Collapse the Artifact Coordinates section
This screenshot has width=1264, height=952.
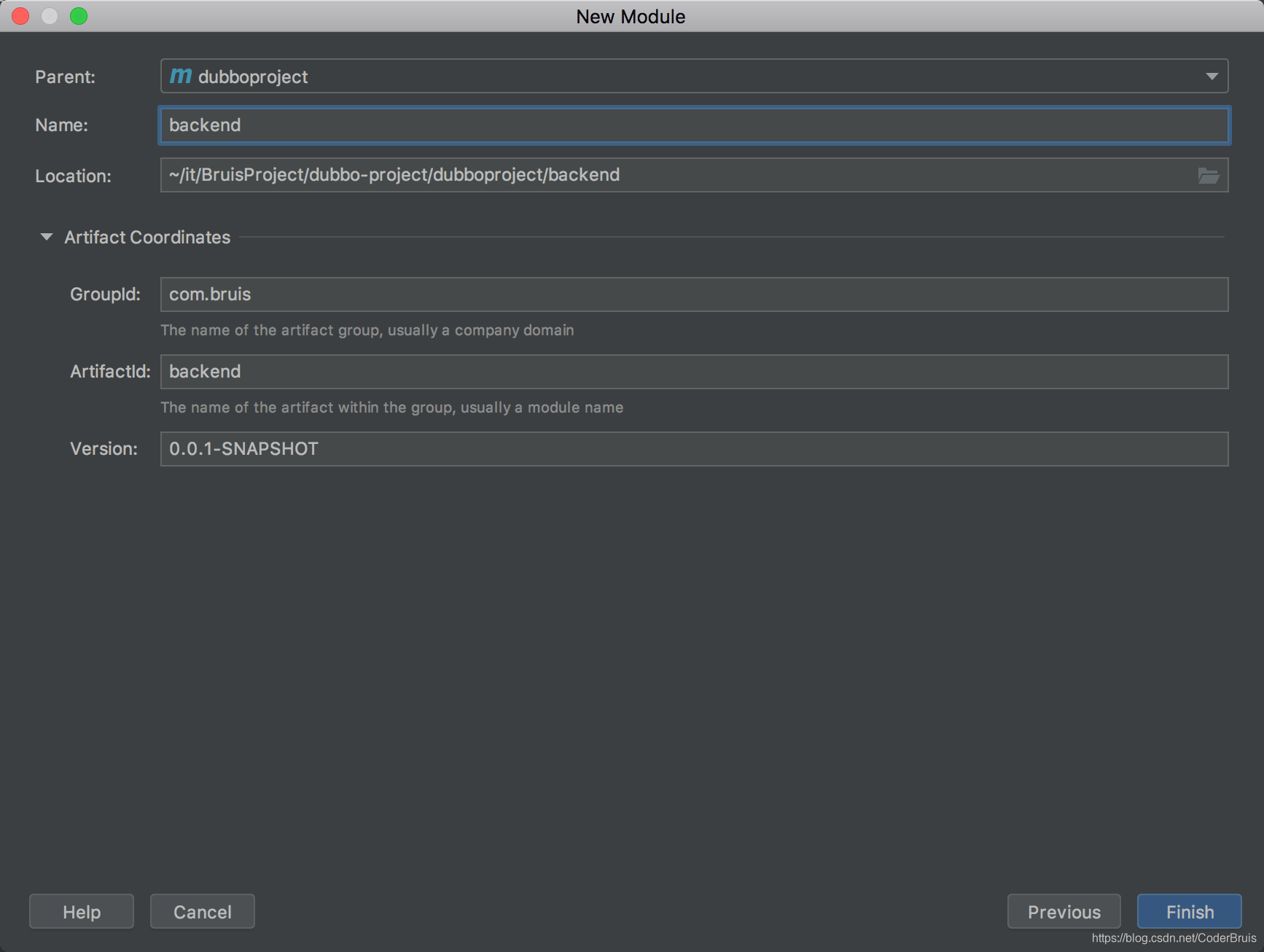[47, 237]
